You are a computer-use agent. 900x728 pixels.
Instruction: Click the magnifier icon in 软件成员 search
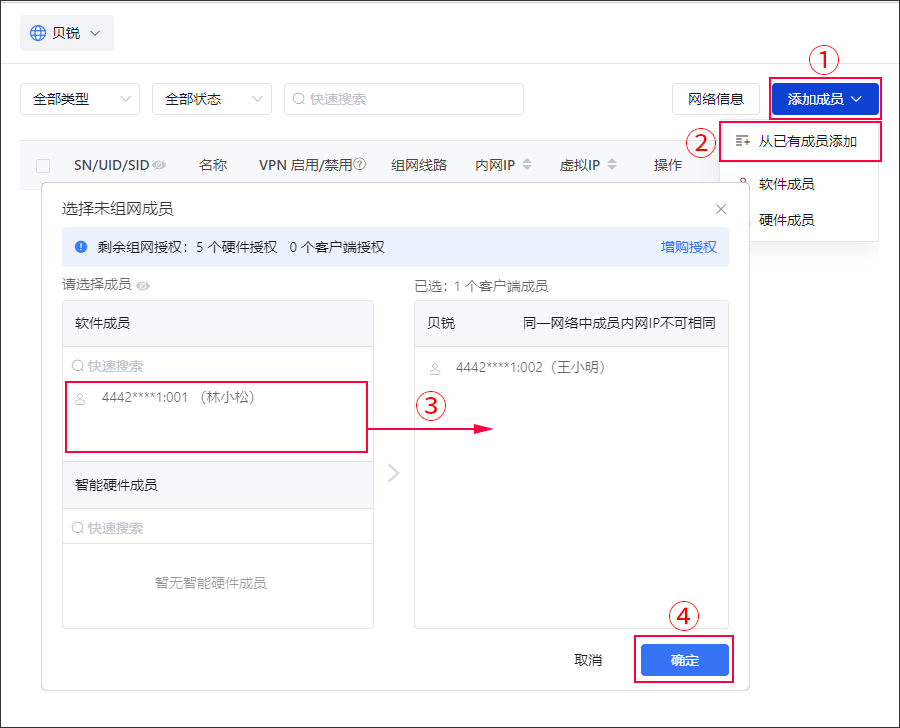77,366
